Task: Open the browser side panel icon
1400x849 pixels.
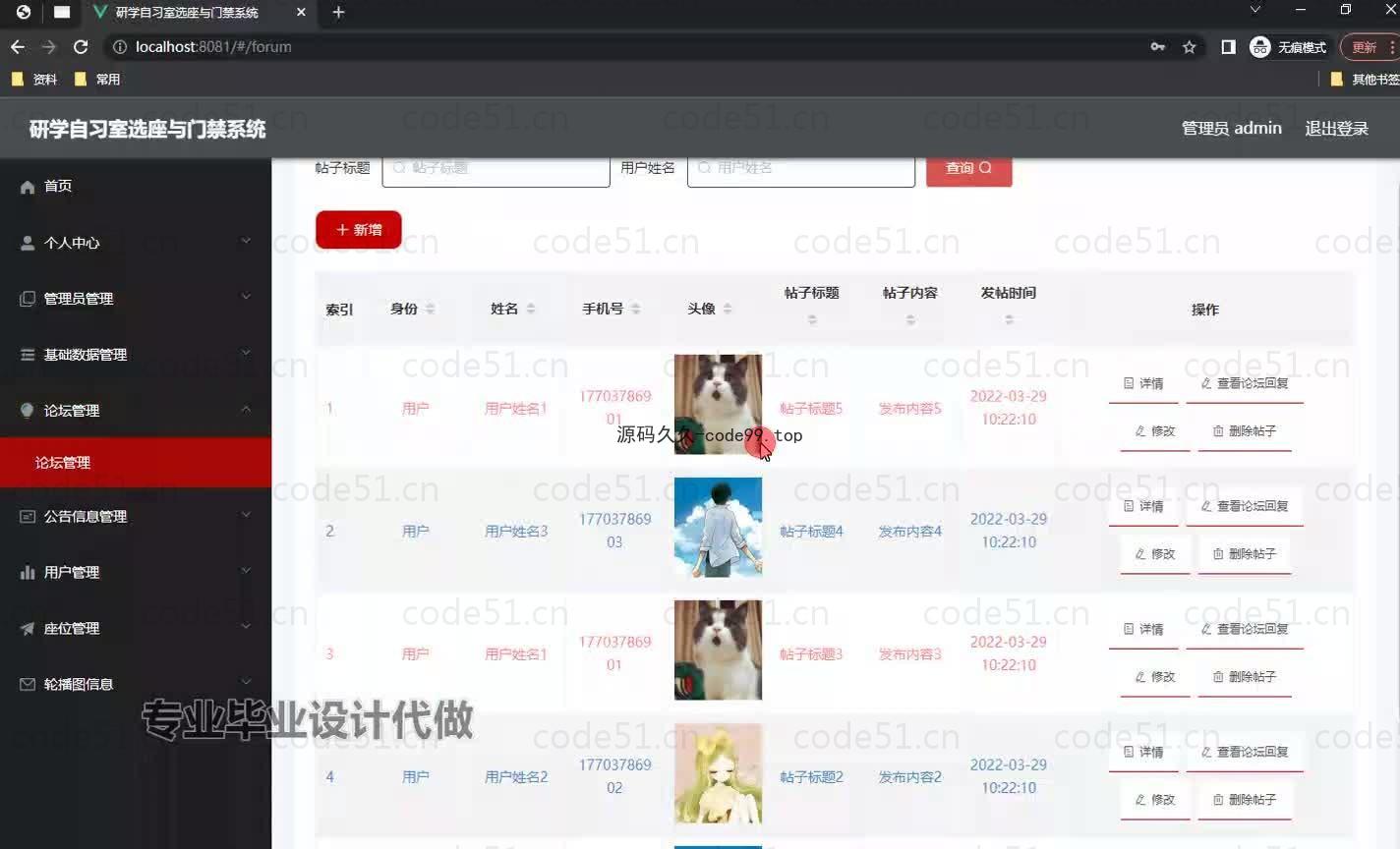Action: (1228, 46)
